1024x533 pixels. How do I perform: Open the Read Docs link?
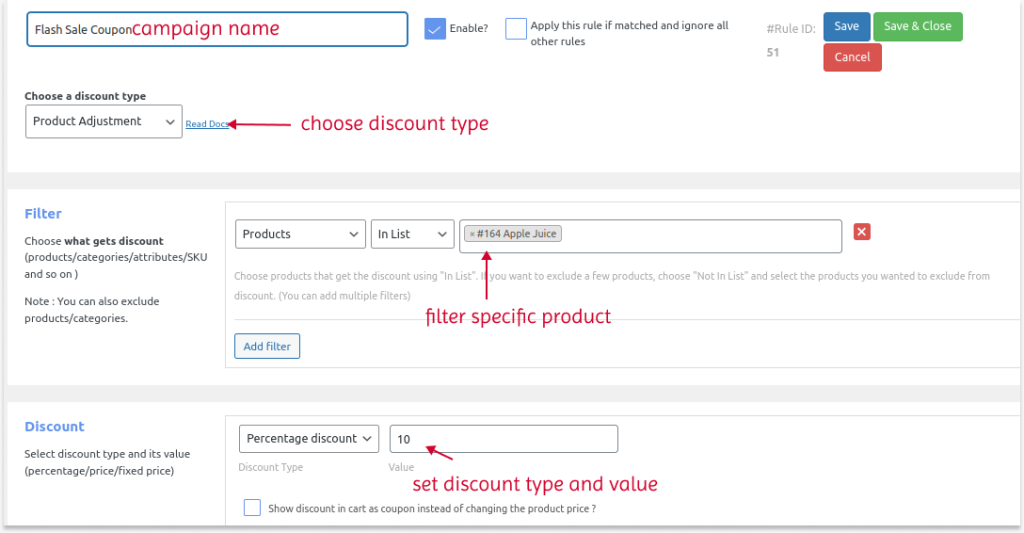(x=207, y=124)
